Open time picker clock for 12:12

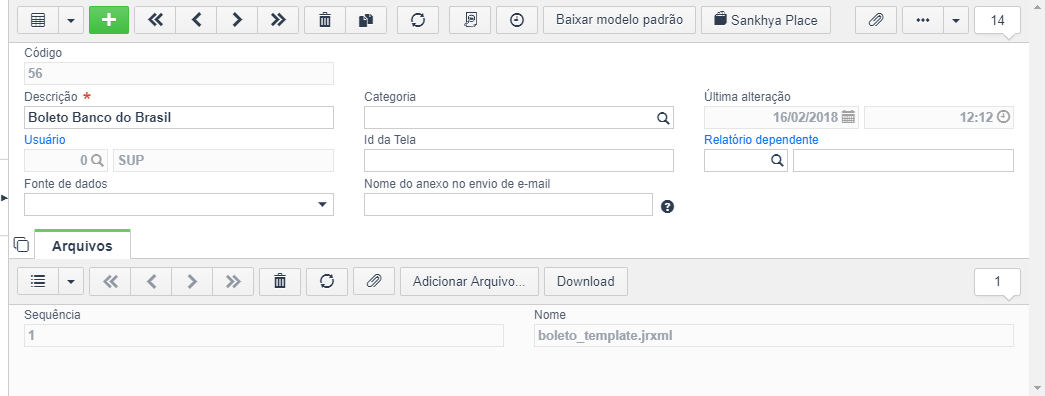point(1004,117)
